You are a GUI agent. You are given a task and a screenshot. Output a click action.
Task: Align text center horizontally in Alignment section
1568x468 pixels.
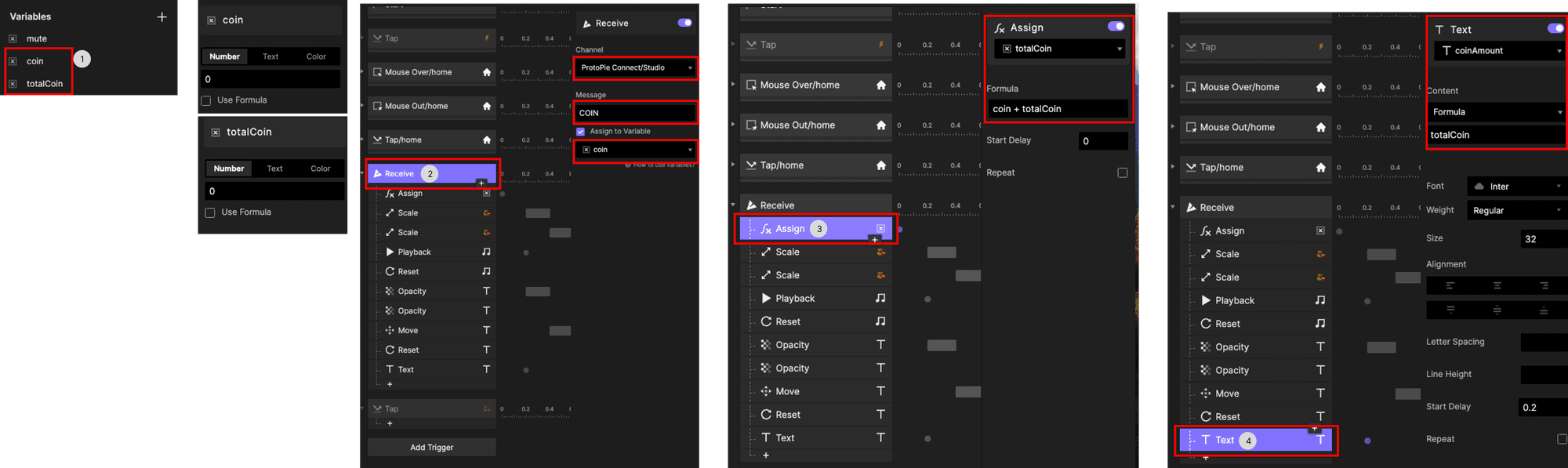pyautogui.click(x=1497, y=286)
